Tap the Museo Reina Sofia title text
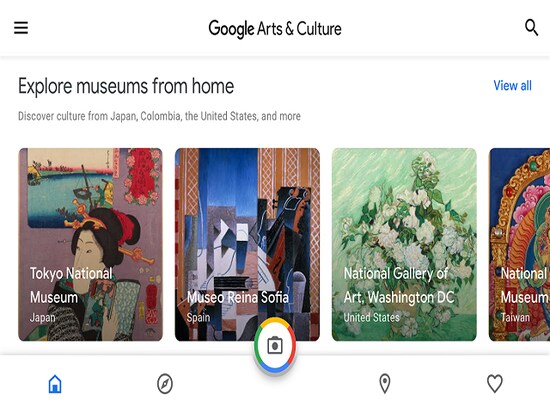The width and height of the screenshot is (550, 413). [238, 297]
